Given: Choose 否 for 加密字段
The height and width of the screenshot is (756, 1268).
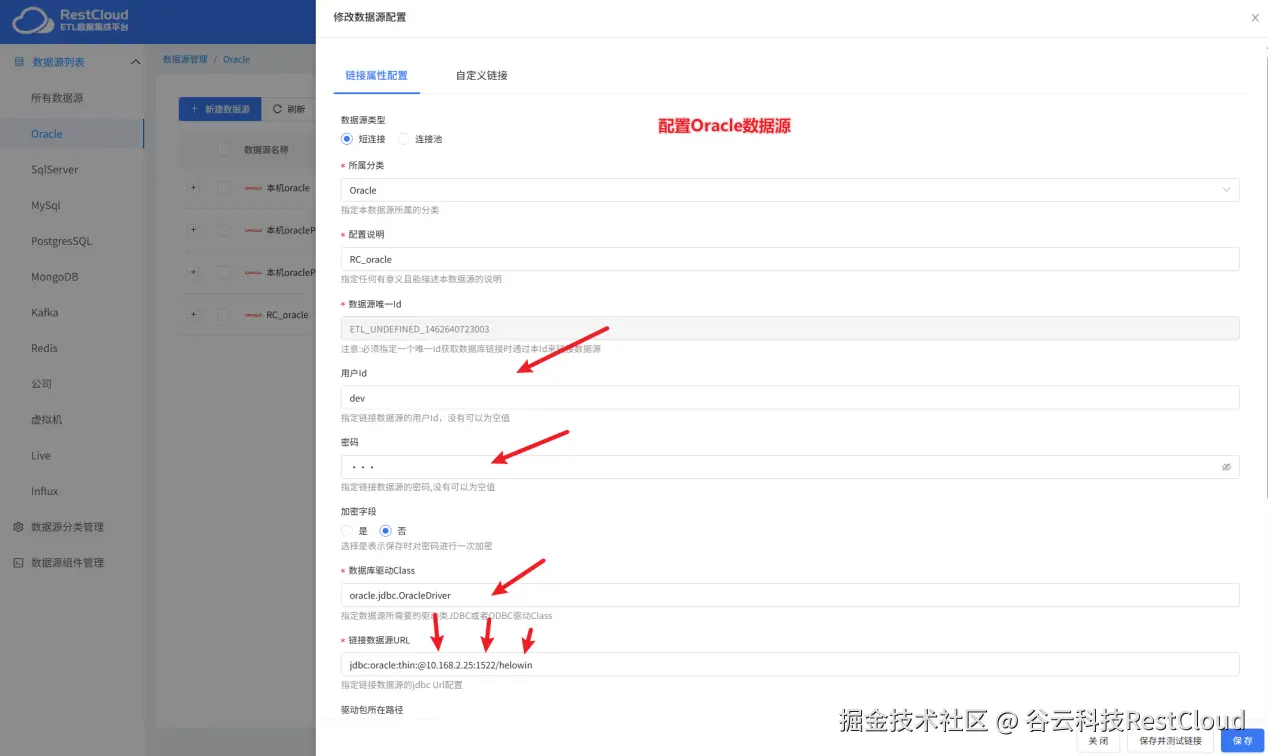Looking at the screenshot, I should coord(385,531).
